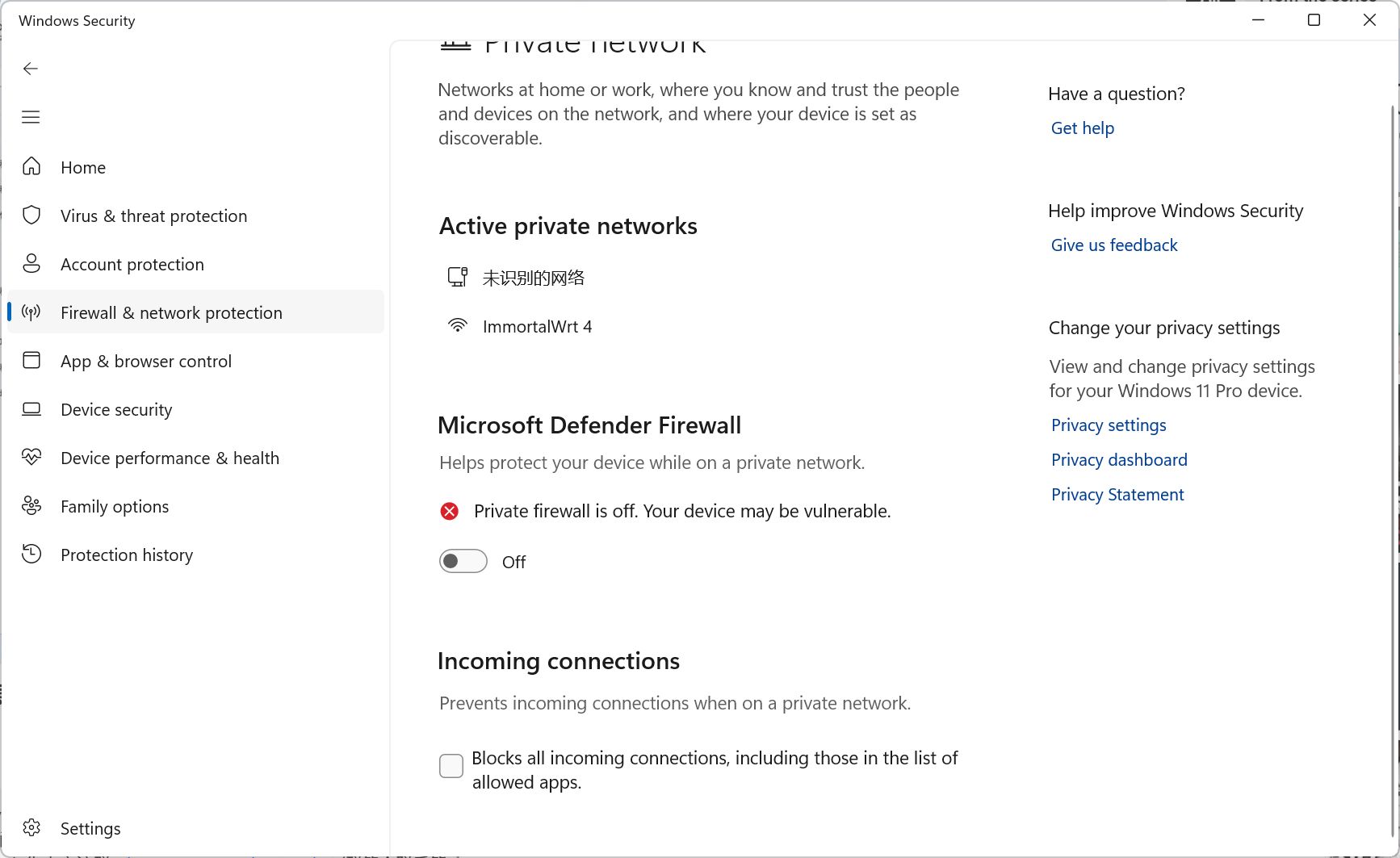Click the Device performance heart icon
Viewport: 1400px width, 858px height.
pos(31,457)
